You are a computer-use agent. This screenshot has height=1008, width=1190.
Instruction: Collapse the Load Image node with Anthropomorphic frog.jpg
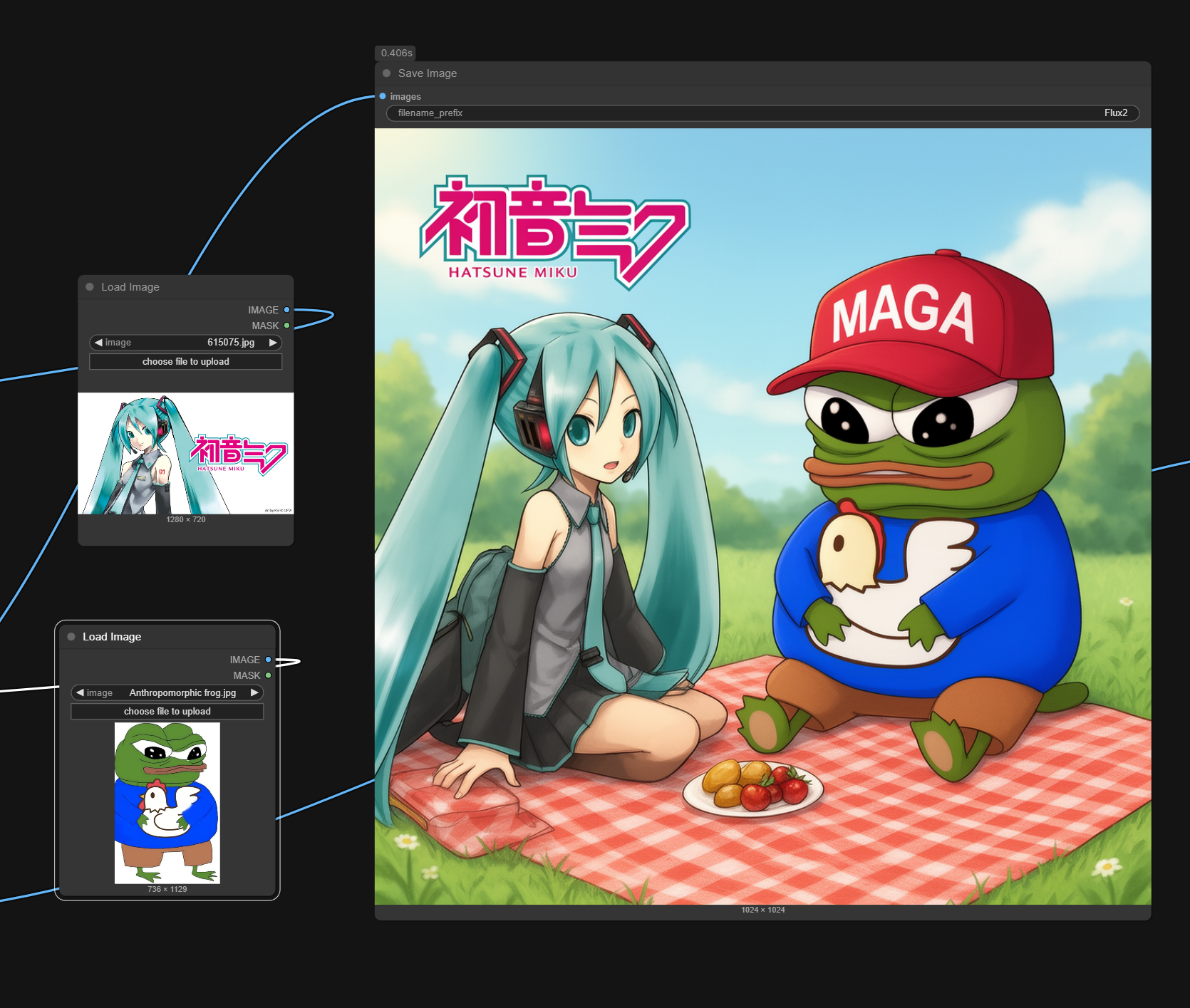click(71, 637)
